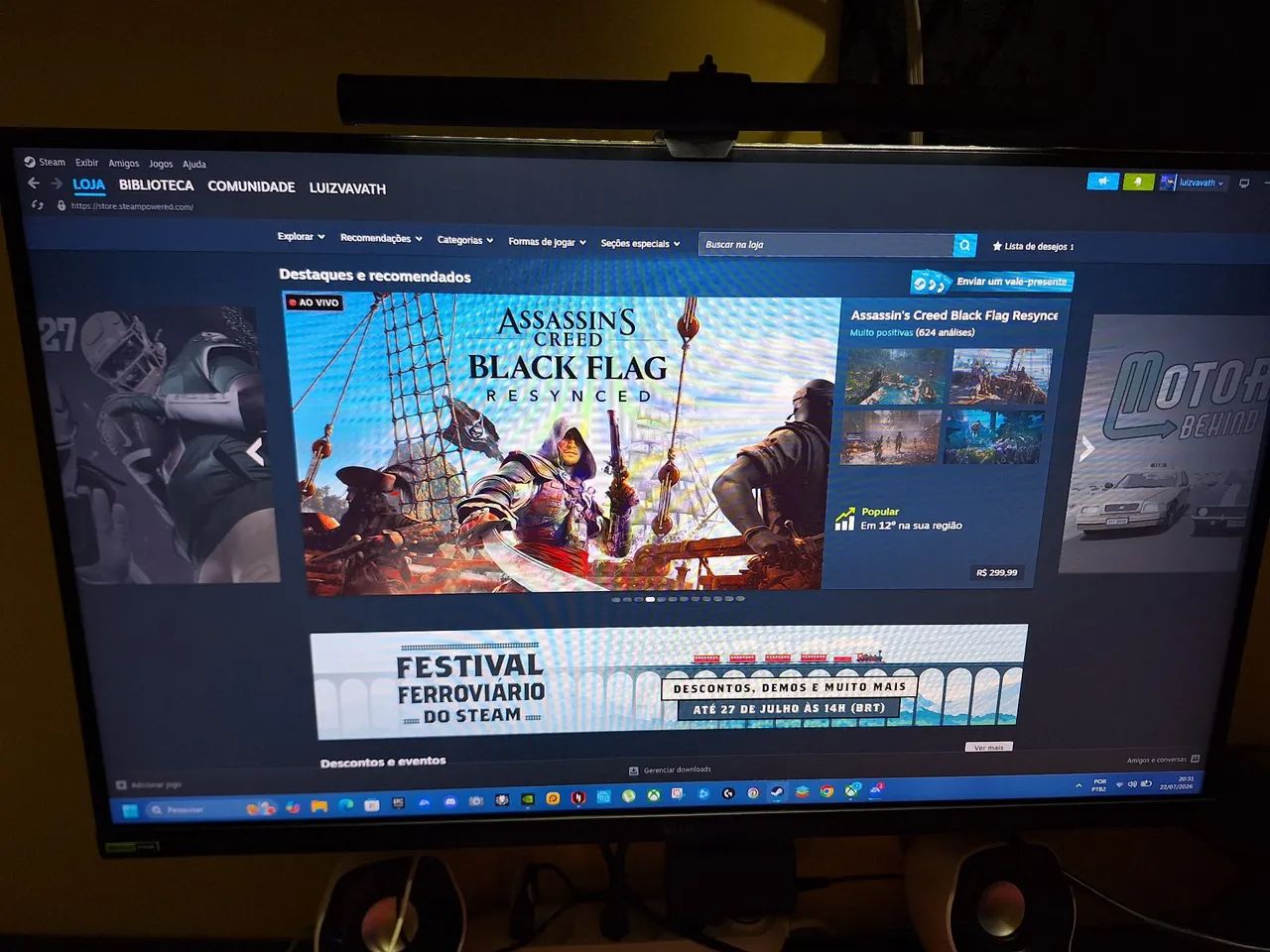Screen dimensions: 1270x952
Task: Open the Exibir menu
Action: click(87, 163)
